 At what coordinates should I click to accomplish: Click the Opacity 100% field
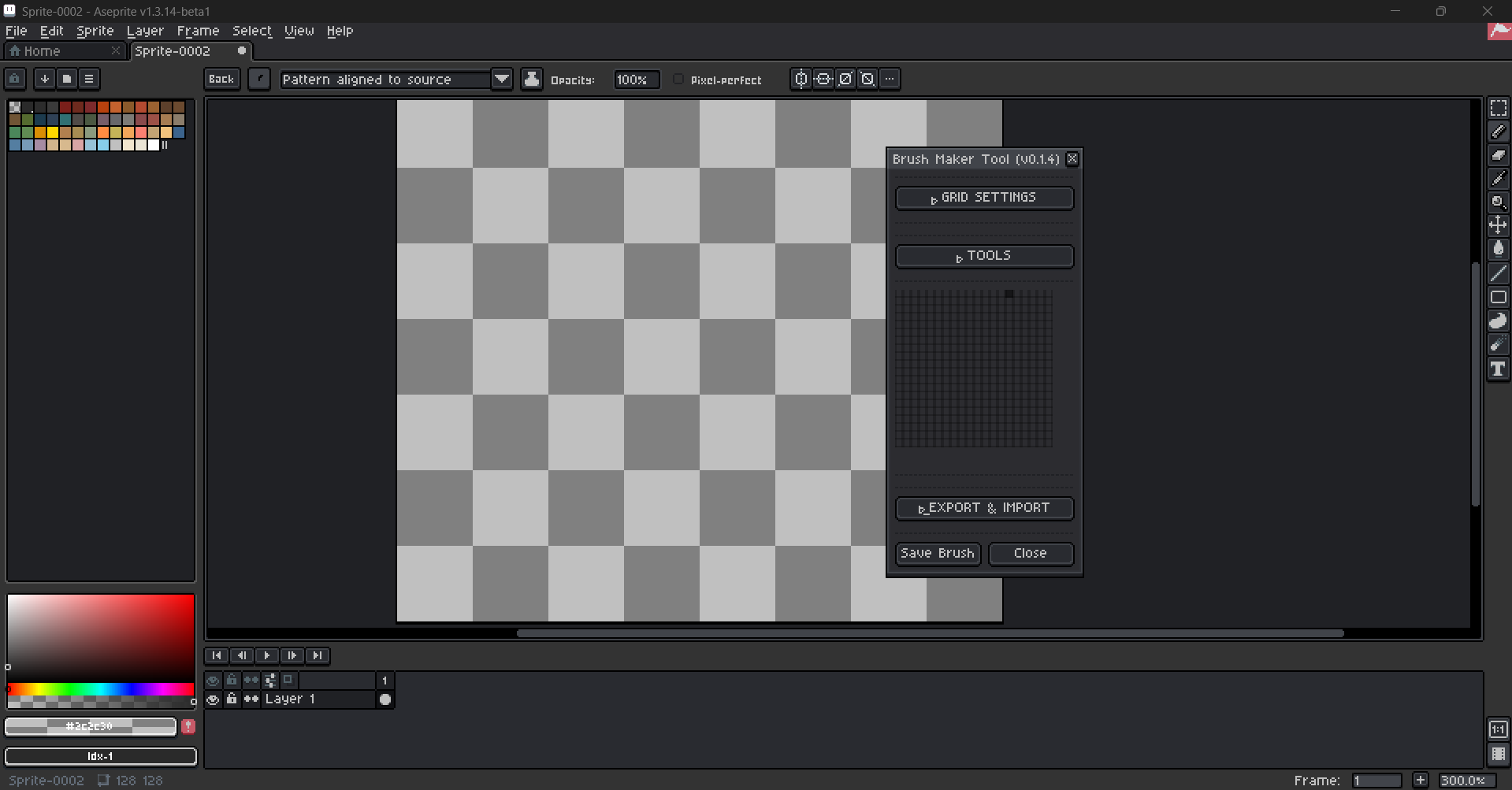[637, 80]
